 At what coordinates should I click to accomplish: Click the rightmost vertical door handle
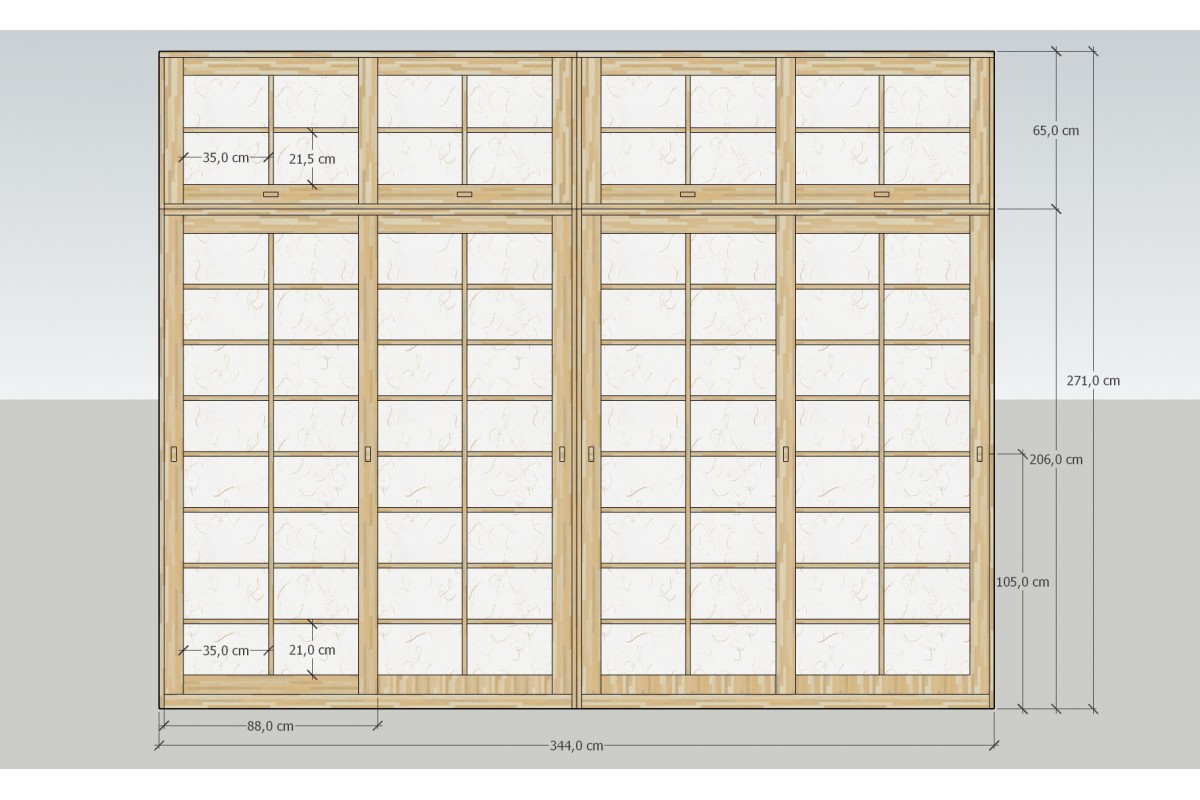pos(979,454)
